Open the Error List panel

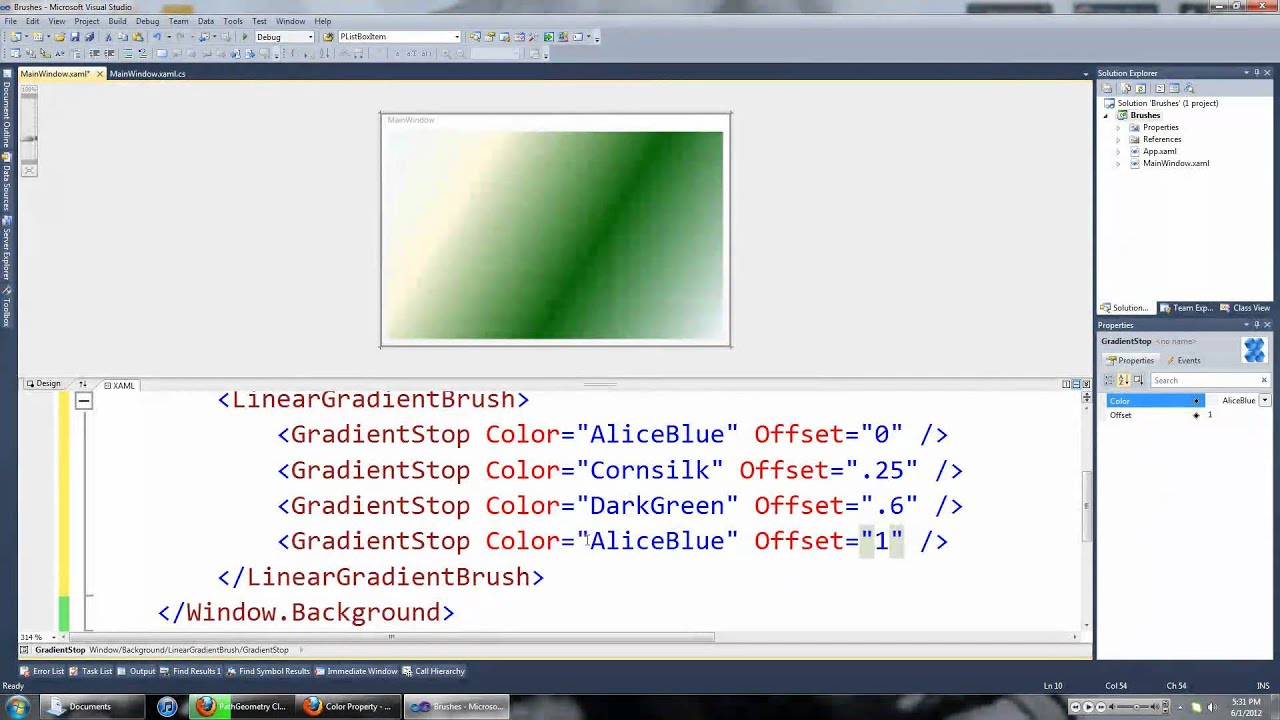pos(42,671)
